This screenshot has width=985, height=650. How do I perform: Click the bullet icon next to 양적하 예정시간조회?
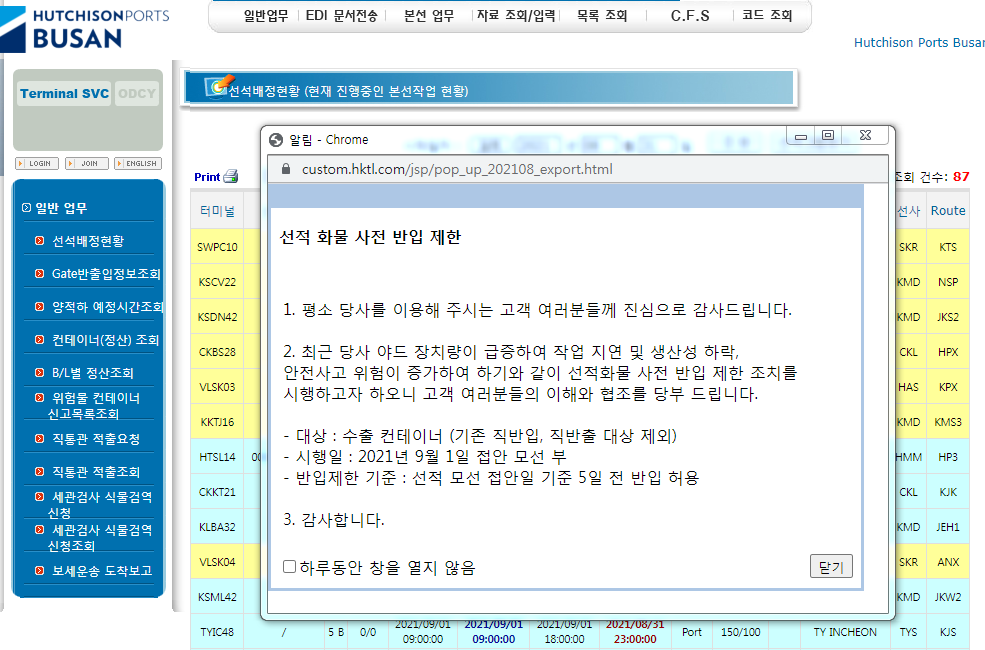point(40,306)
